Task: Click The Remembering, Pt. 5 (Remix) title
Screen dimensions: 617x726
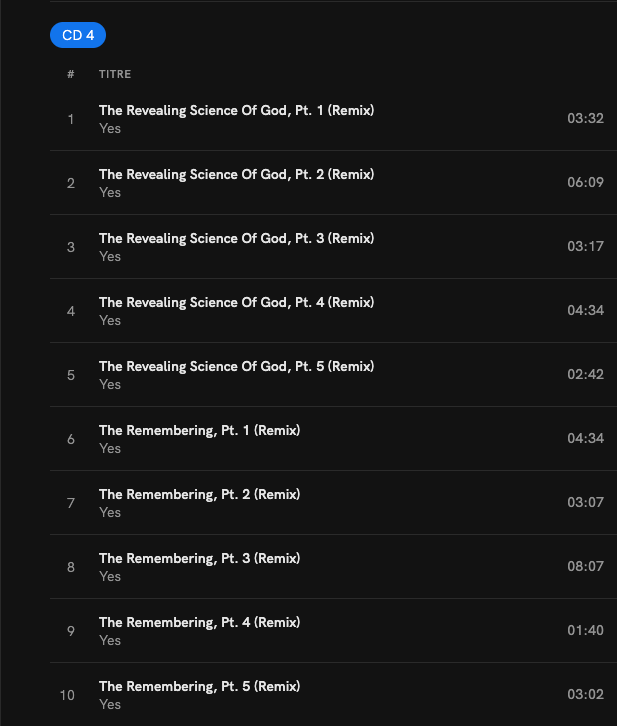Action: 199,686
